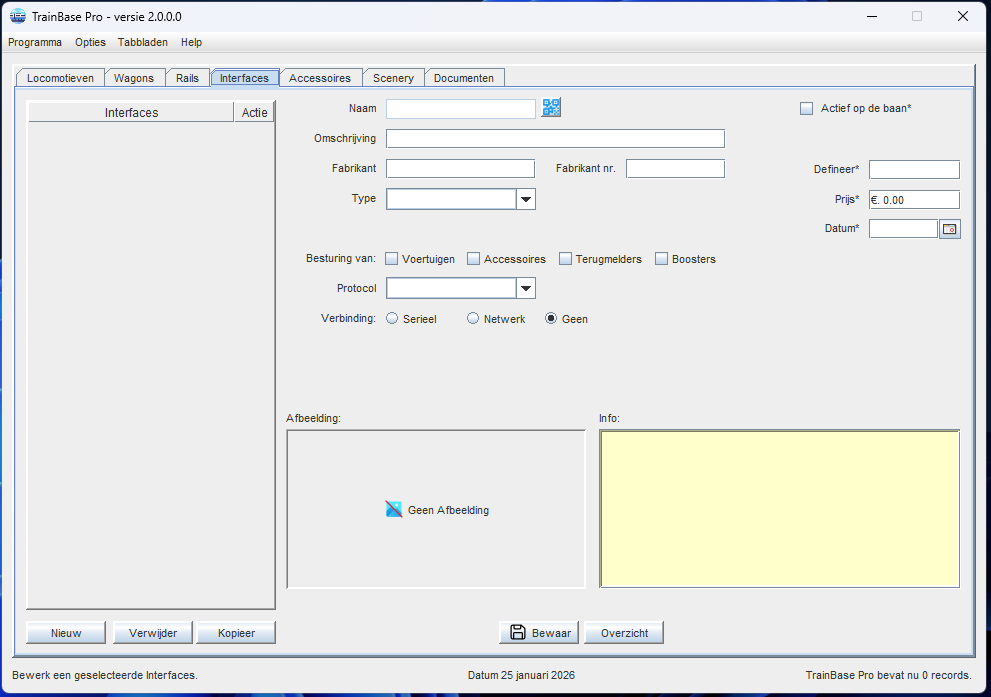The image size is (991, 697).
Task: Click the Verwijder button
Action: 152,633
